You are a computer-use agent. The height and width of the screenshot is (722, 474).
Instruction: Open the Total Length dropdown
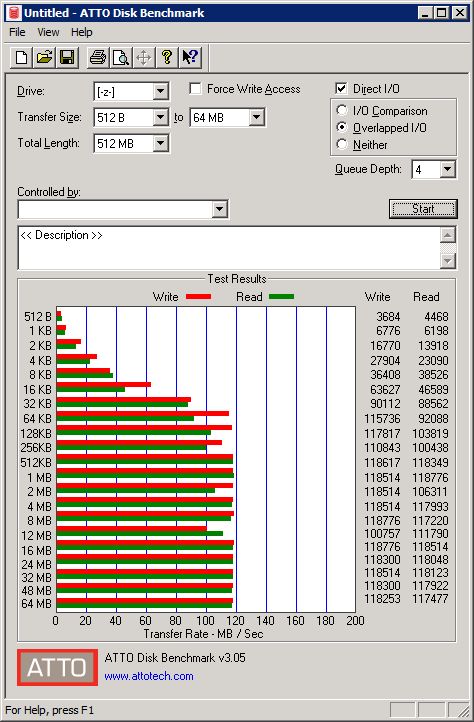tap(160, 143)
